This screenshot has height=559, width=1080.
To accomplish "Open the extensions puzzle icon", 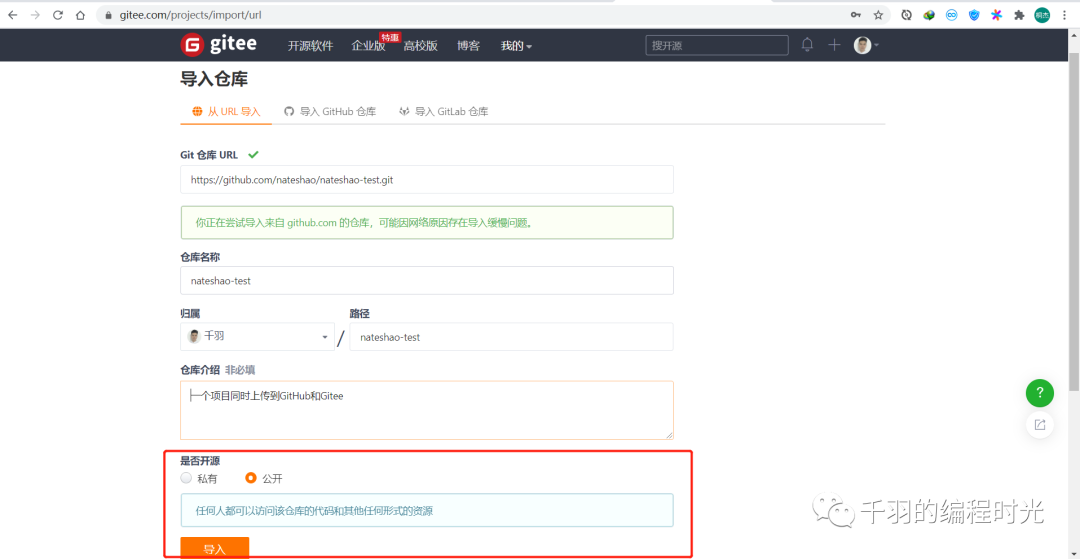I will pos(1019,14).
